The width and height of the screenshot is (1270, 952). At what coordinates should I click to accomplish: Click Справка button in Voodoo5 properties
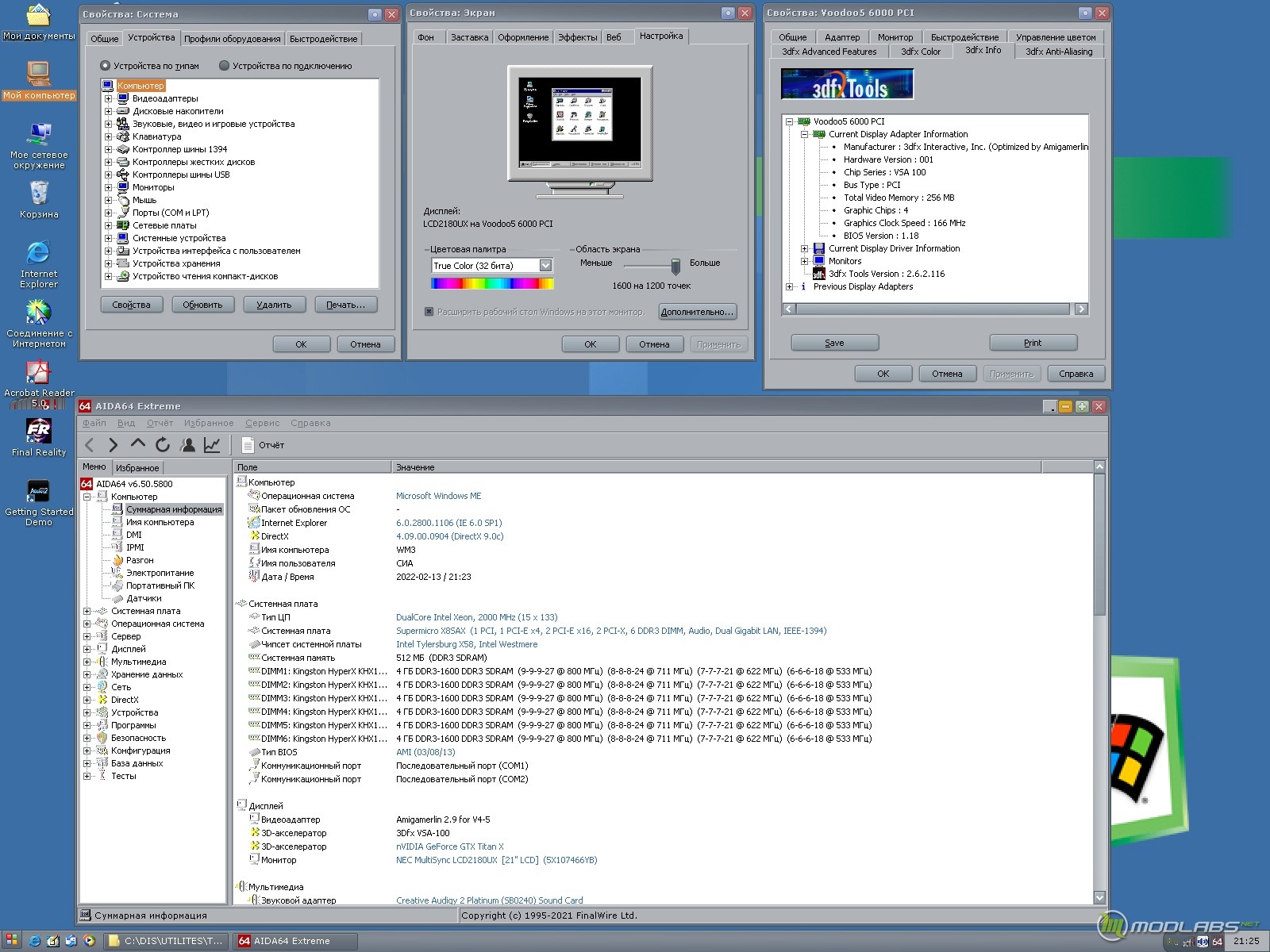point(1076,374)
